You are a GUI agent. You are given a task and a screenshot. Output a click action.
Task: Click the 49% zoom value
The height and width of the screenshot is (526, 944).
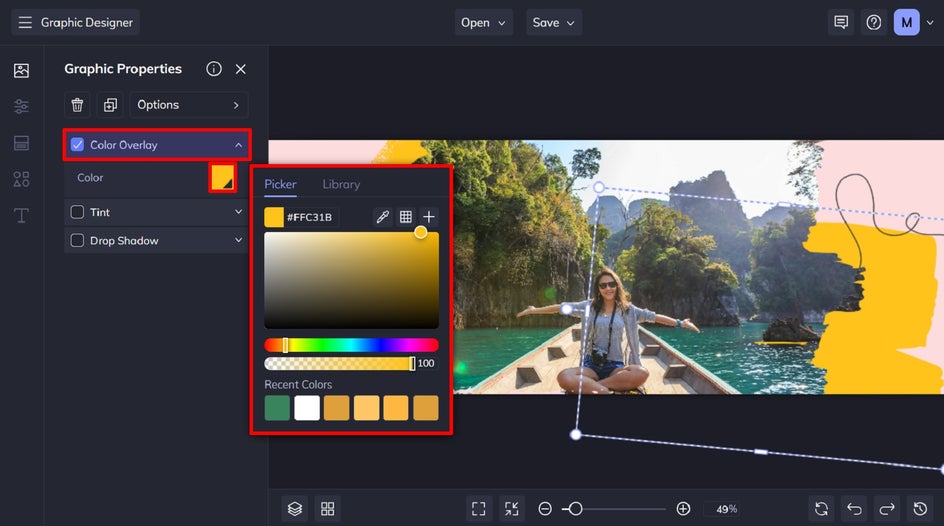tap(726, 509)
